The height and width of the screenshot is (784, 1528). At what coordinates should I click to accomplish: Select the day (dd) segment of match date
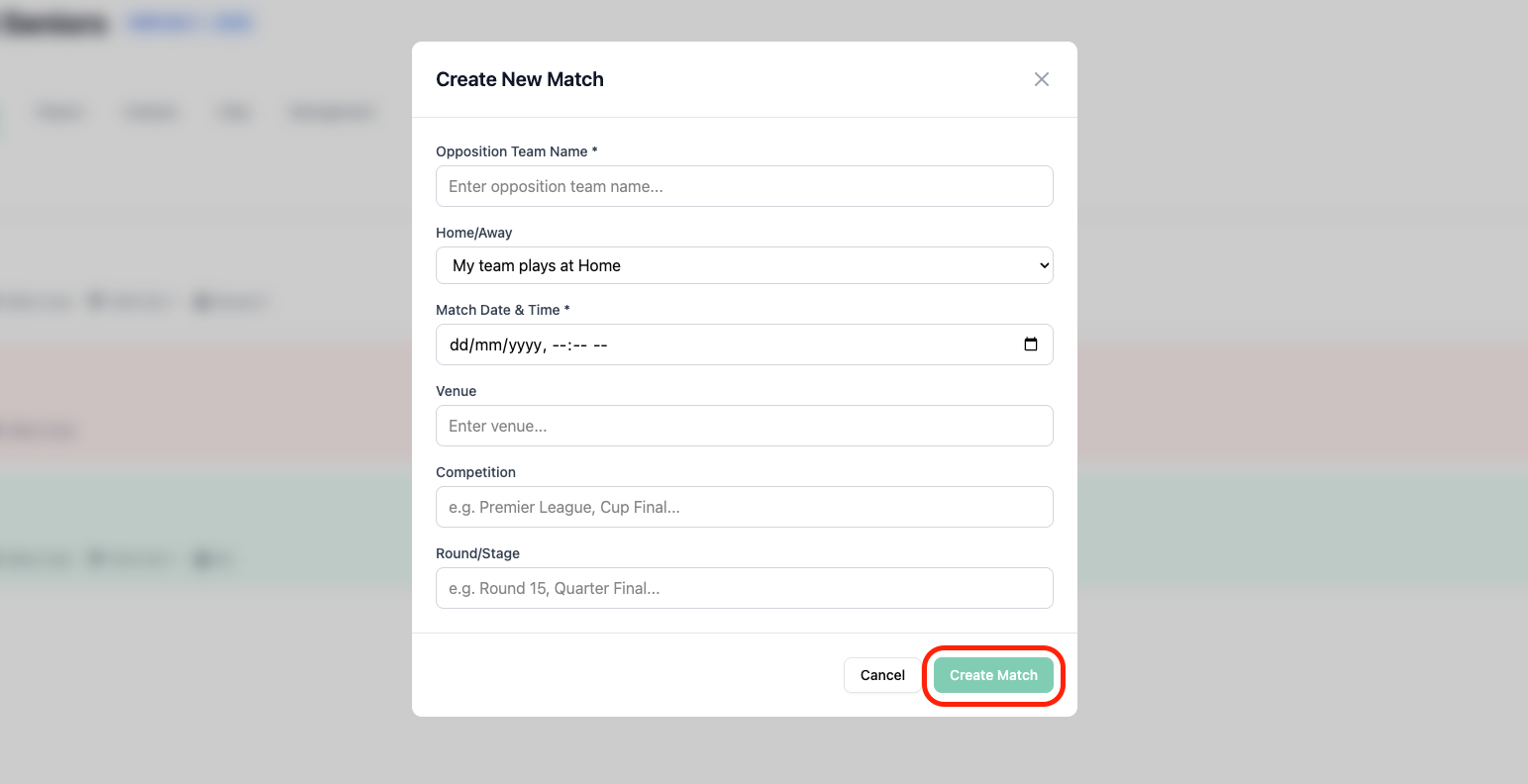(459, 345)
